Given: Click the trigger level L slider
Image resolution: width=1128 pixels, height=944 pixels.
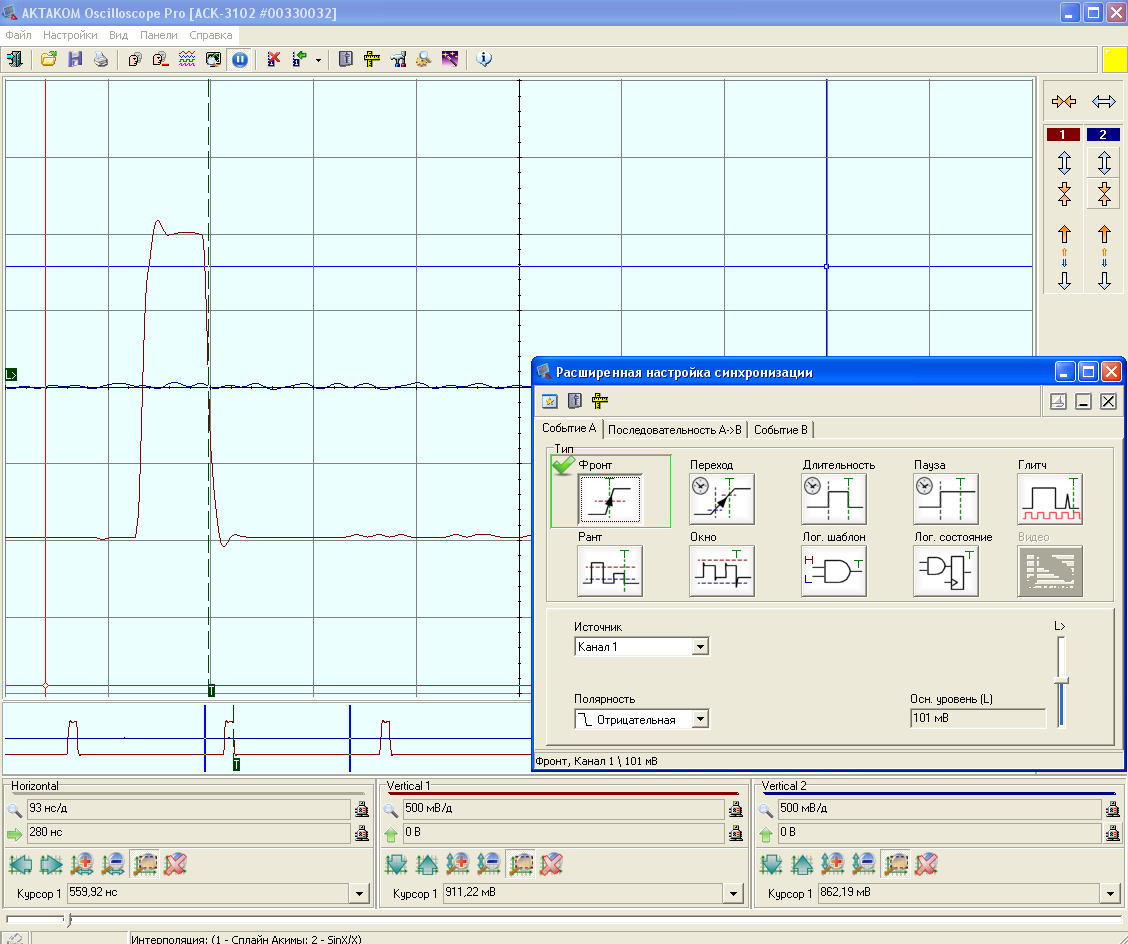Looking at the screenshot, I should [x=1061, y=681].
